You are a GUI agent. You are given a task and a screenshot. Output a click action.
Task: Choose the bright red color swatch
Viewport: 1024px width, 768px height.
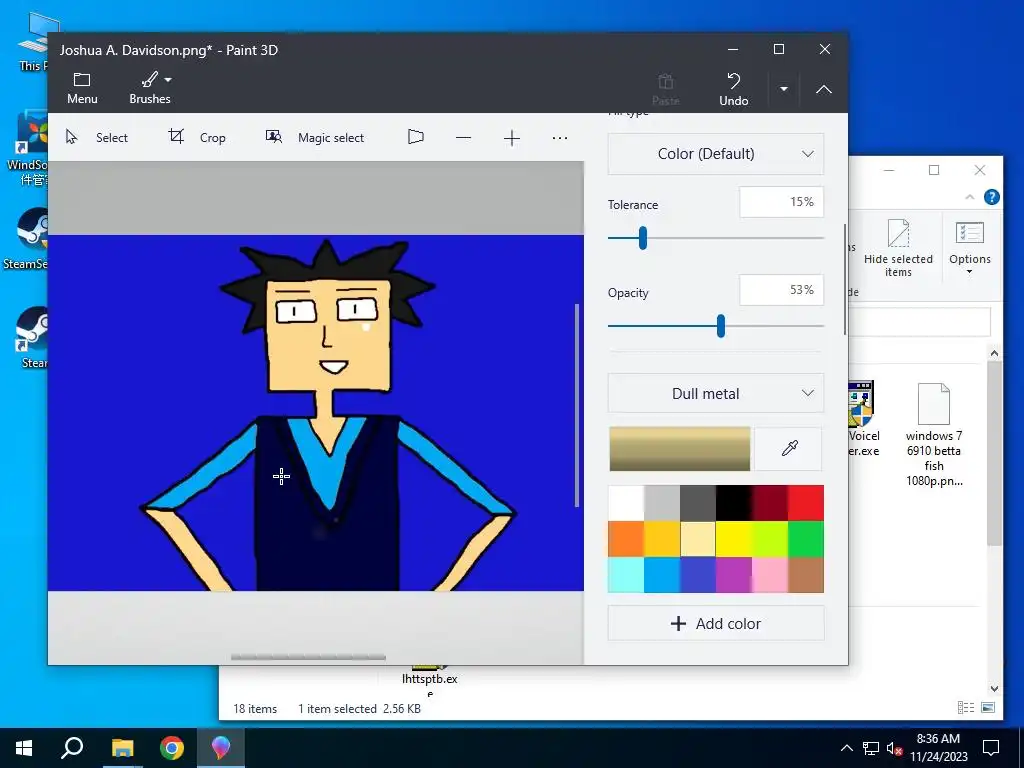click(x=806, y=503)
